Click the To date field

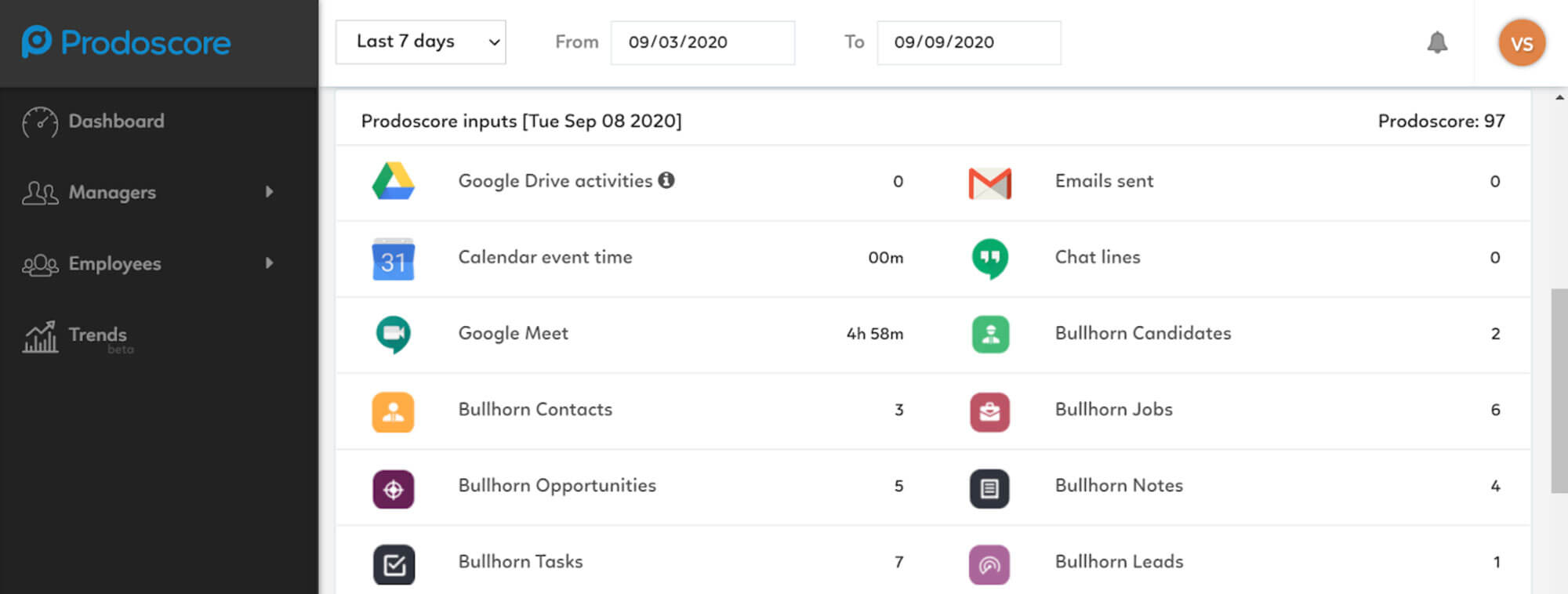click(x=968, y=42)
